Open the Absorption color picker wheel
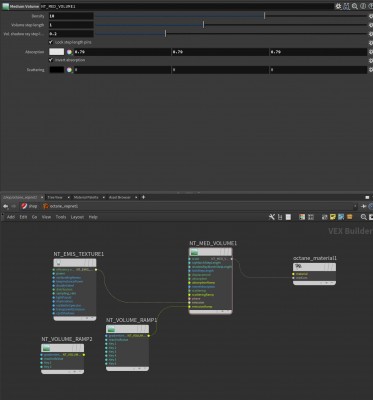373x400 pixels. coord(69,52)
